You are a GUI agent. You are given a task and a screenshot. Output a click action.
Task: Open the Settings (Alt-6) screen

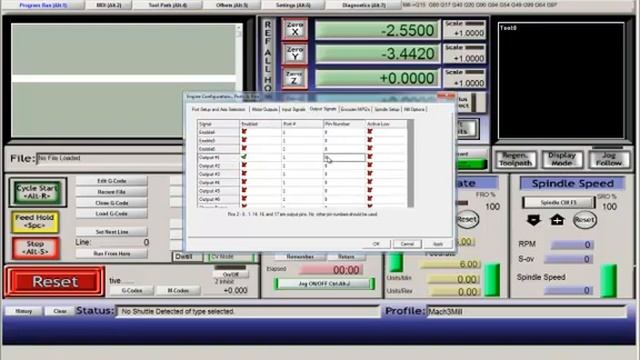(x=293, y=5)
